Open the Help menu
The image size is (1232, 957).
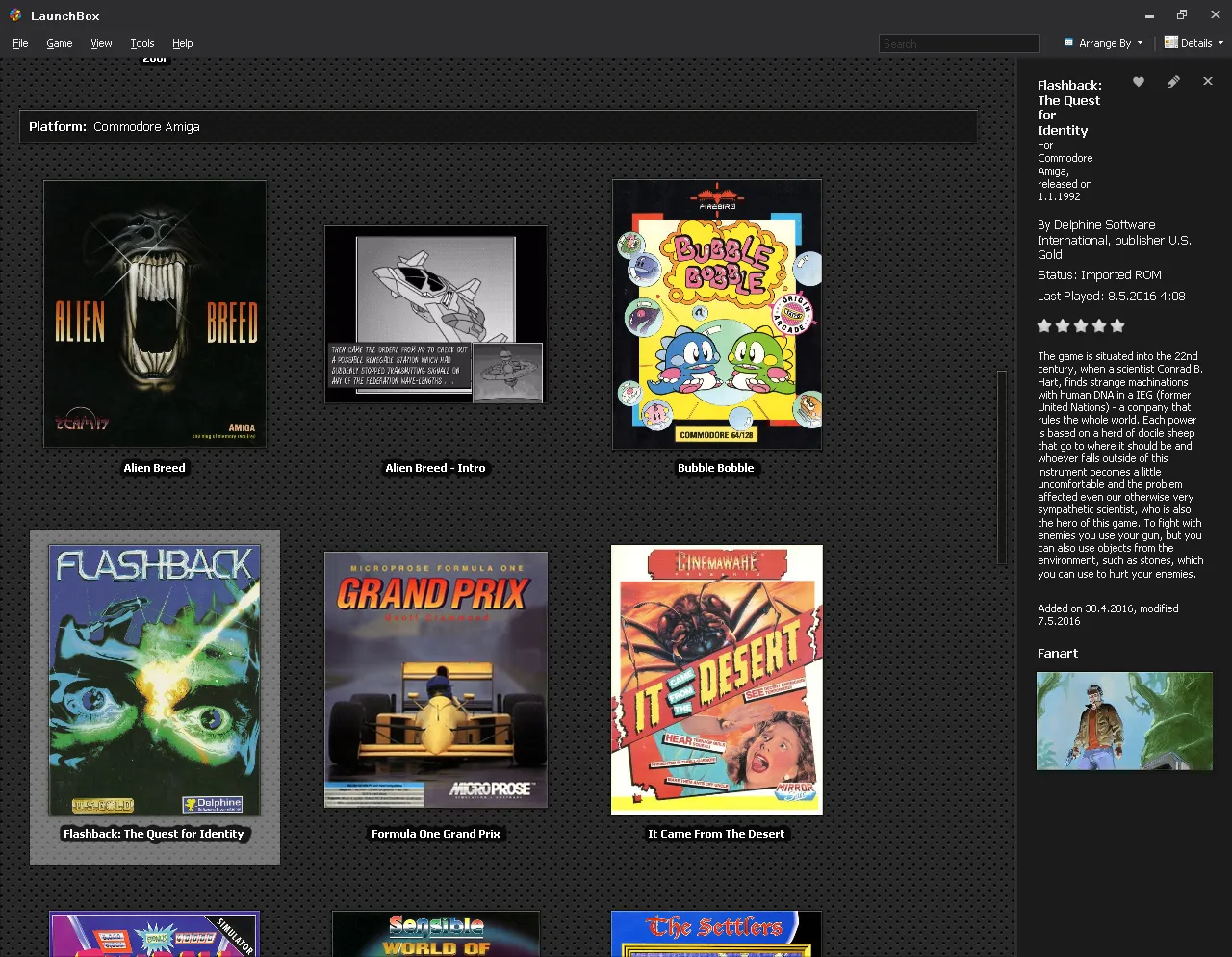click(183, 43)
